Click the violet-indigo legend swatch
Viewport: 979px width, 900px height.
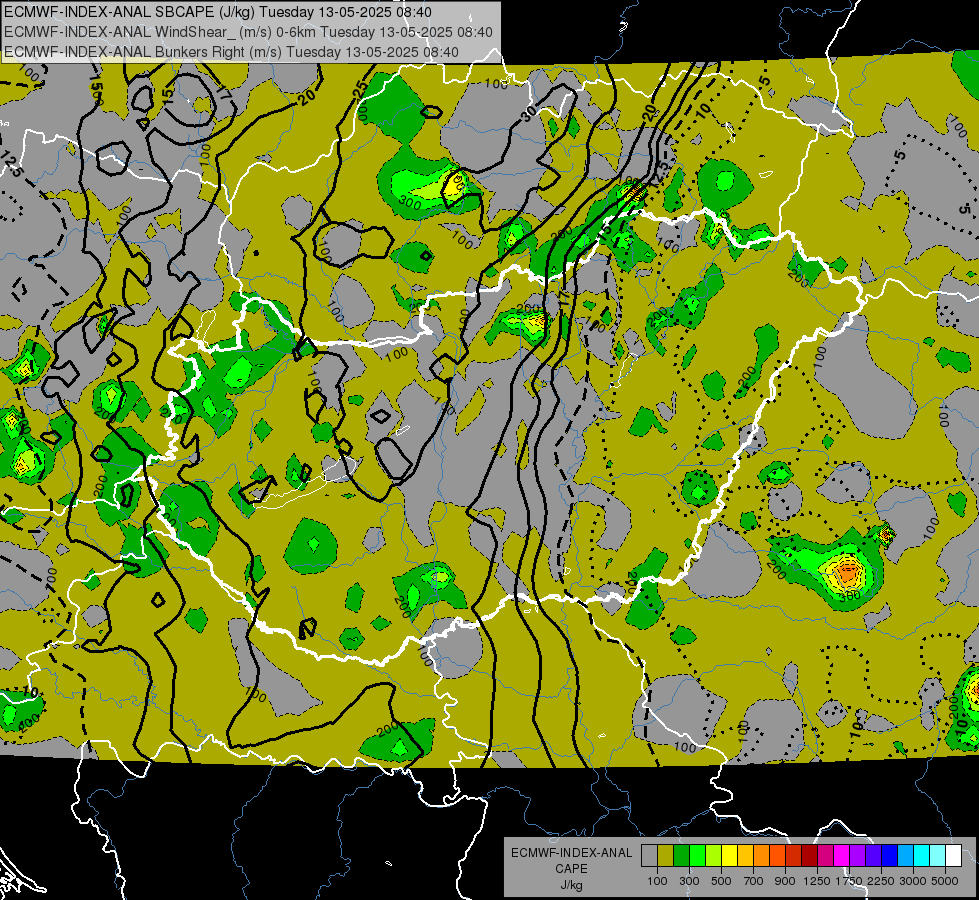[873, 855]
